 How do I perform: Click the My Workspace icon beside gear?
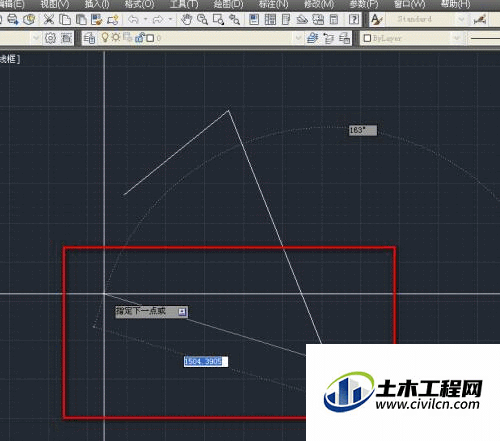tap(67, 38)
